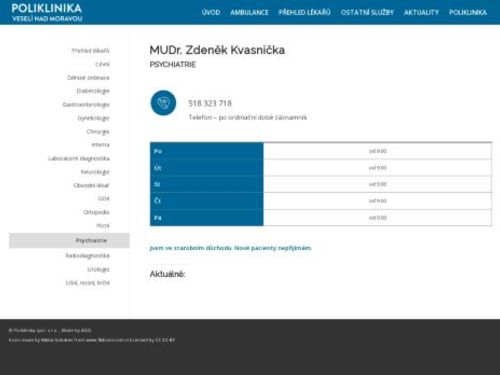Click the Aktuálně: heading

pyautogui.click(x=167, y=274)
